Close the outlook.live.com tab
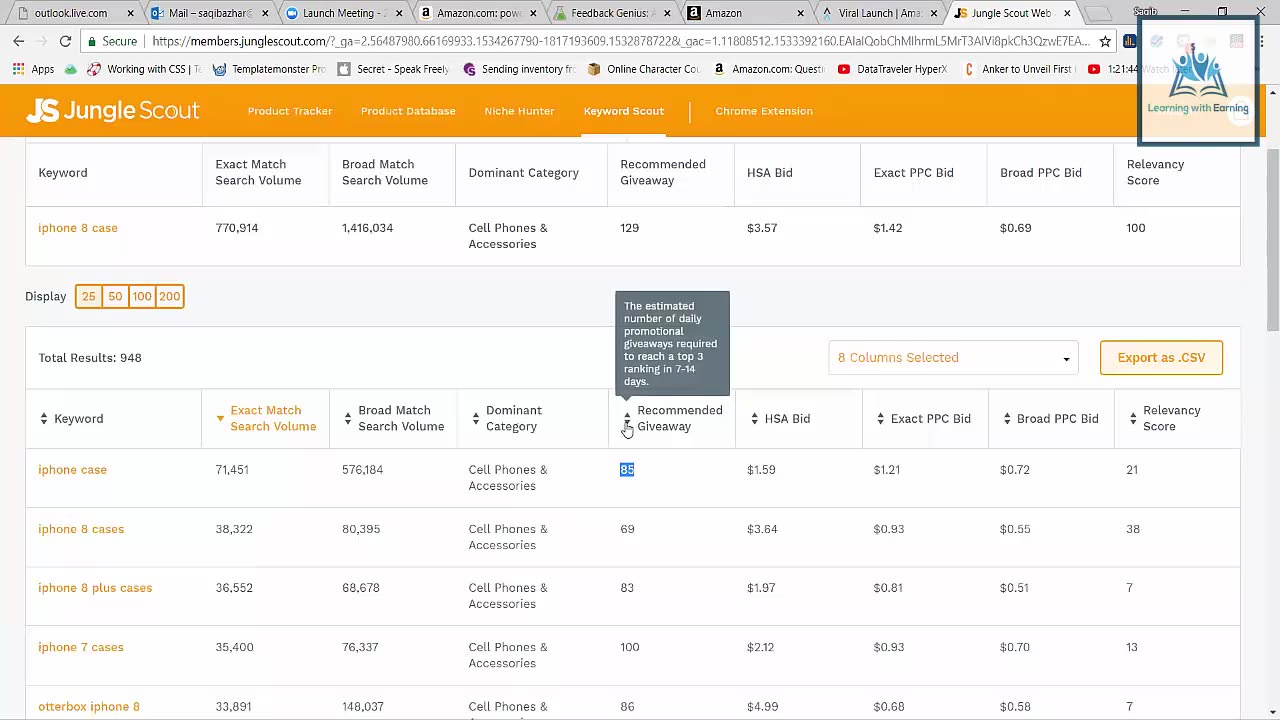This screenshot has height=720, width=1280. [130, 13]
